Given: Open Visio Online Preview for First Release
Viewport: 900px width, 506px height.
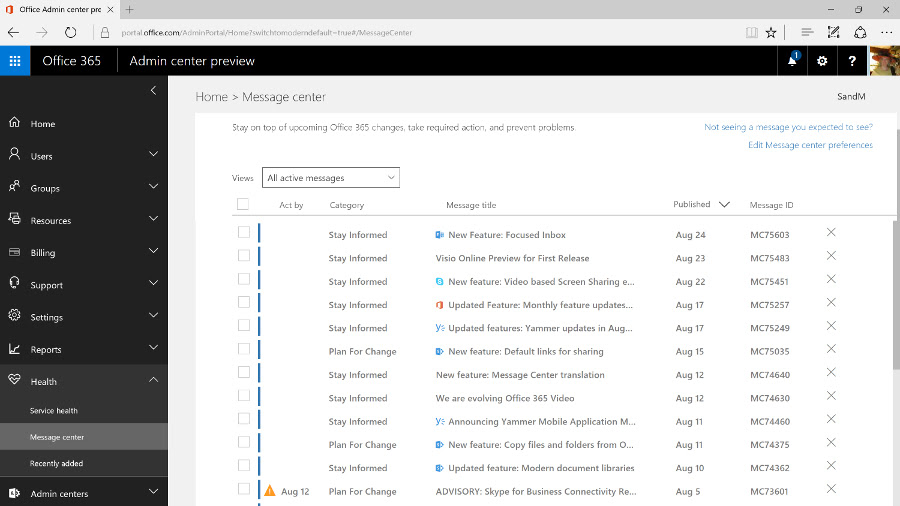Looking at the screenshot, I should pos(513,258).
